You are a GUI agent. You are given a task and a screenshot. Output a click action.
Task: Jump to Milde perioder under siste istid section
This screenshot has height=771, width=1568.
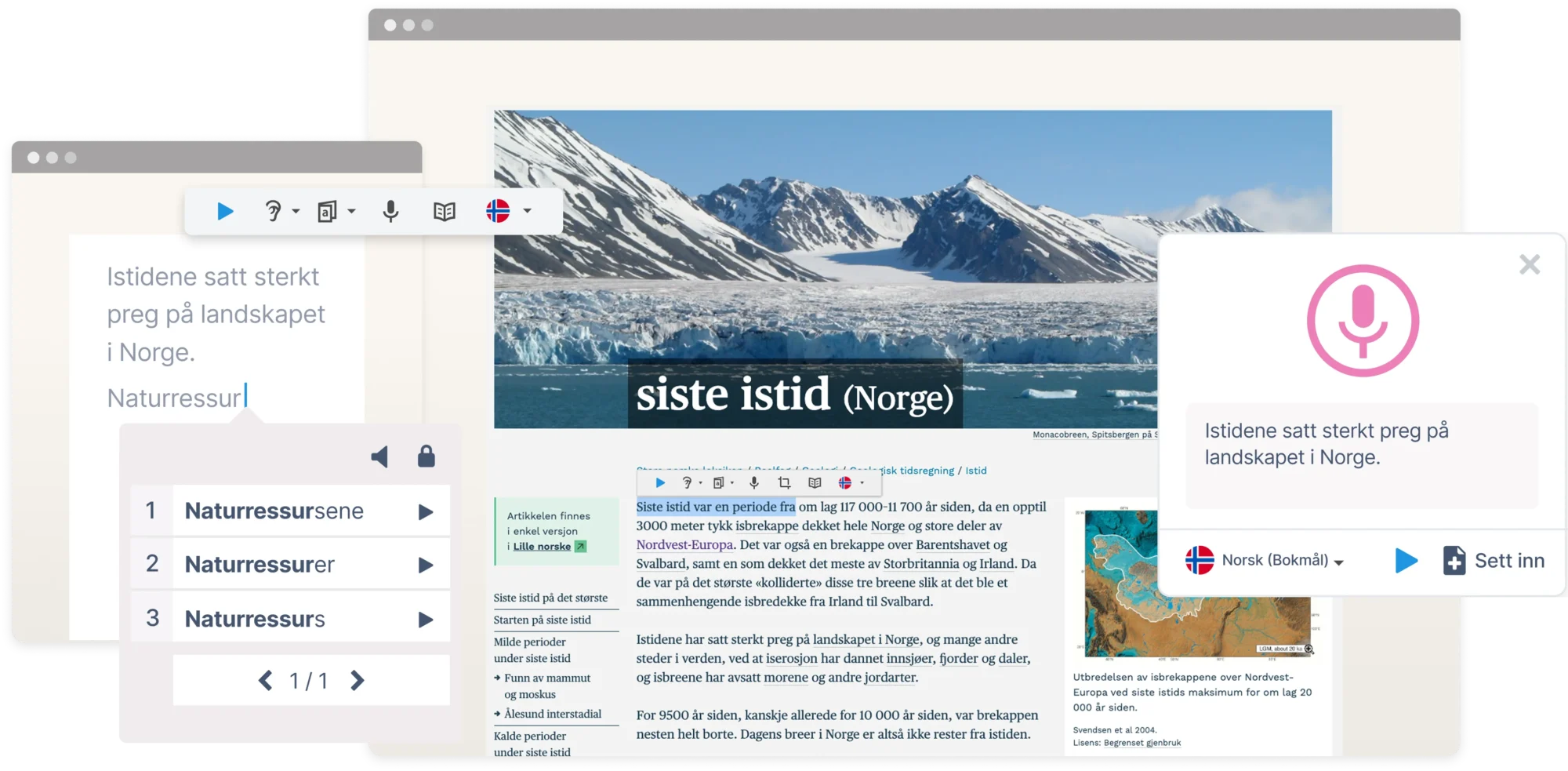[x=532, y=650]
